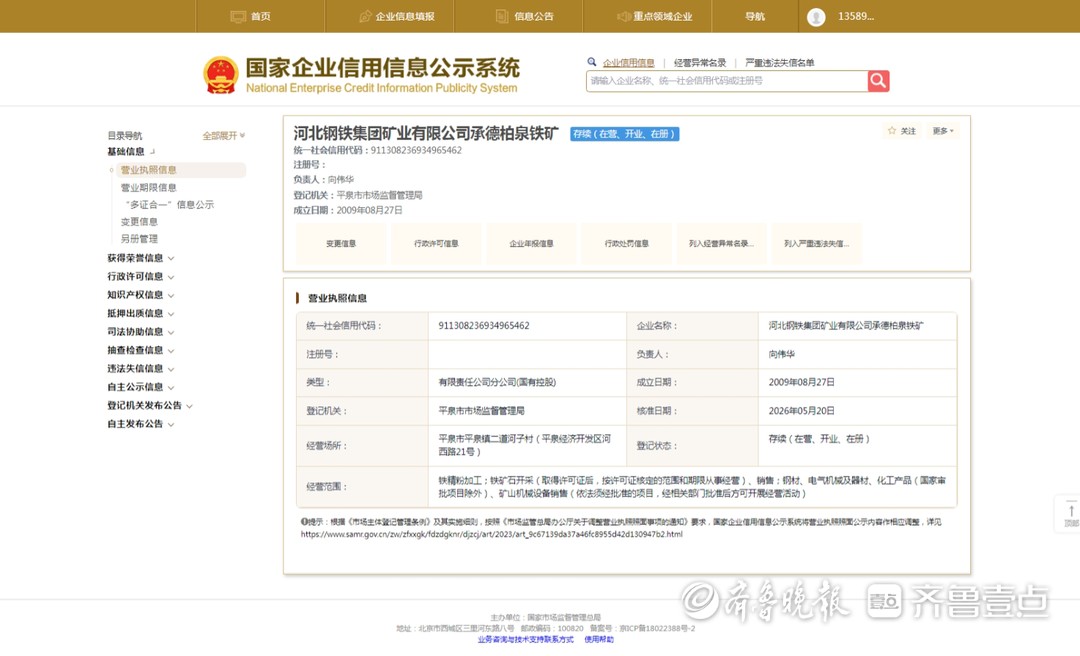Open 业务咨询与技术支持联系方式 footer link
This screenshot has height=656, width=1080.
click(526, 639)
